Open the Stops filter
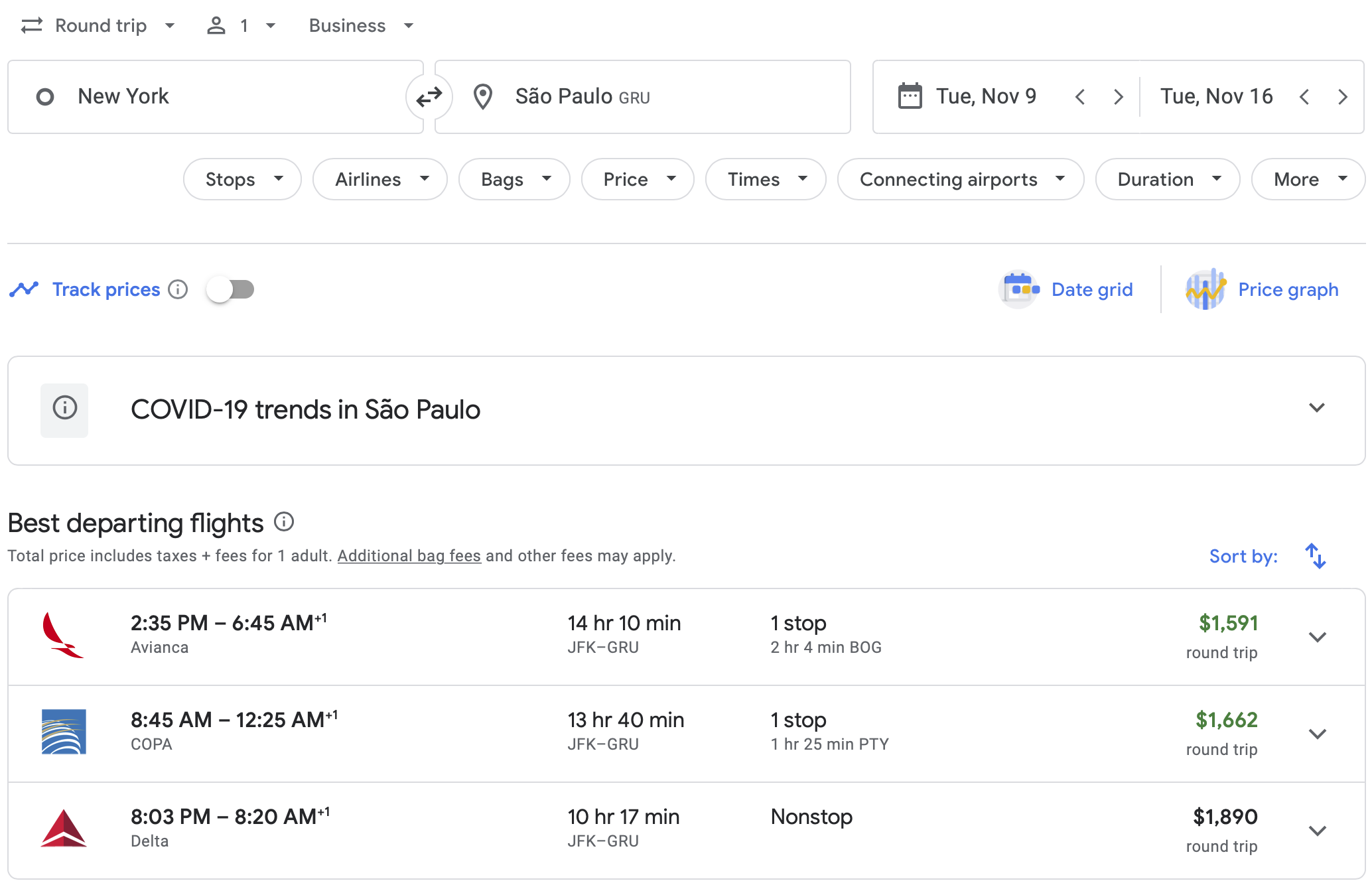1372x889 pixels. pos(242,179)
